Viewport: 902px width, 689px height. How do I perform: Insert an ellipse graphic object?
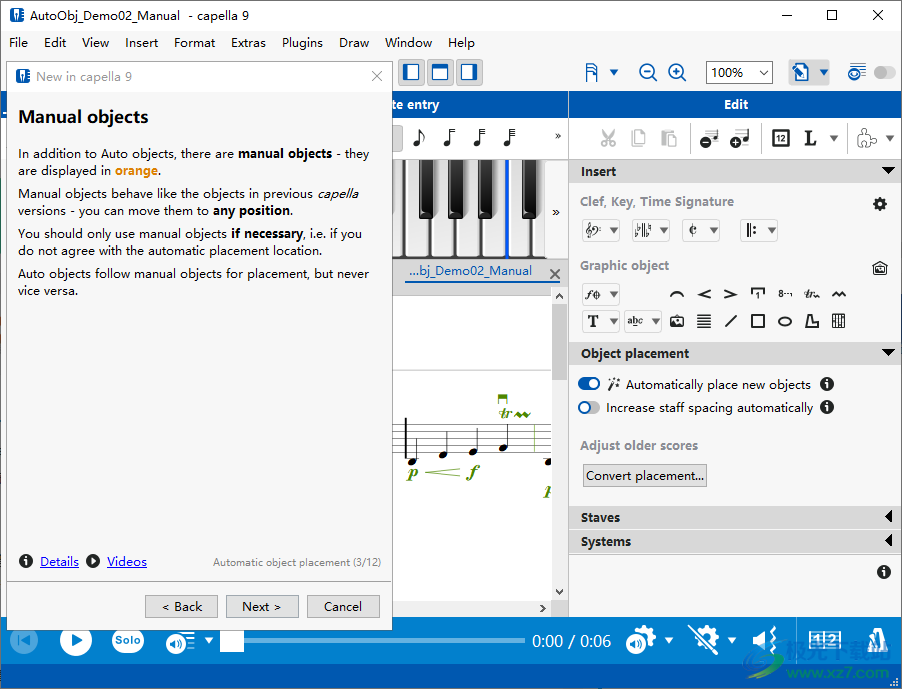coord(785,321)
